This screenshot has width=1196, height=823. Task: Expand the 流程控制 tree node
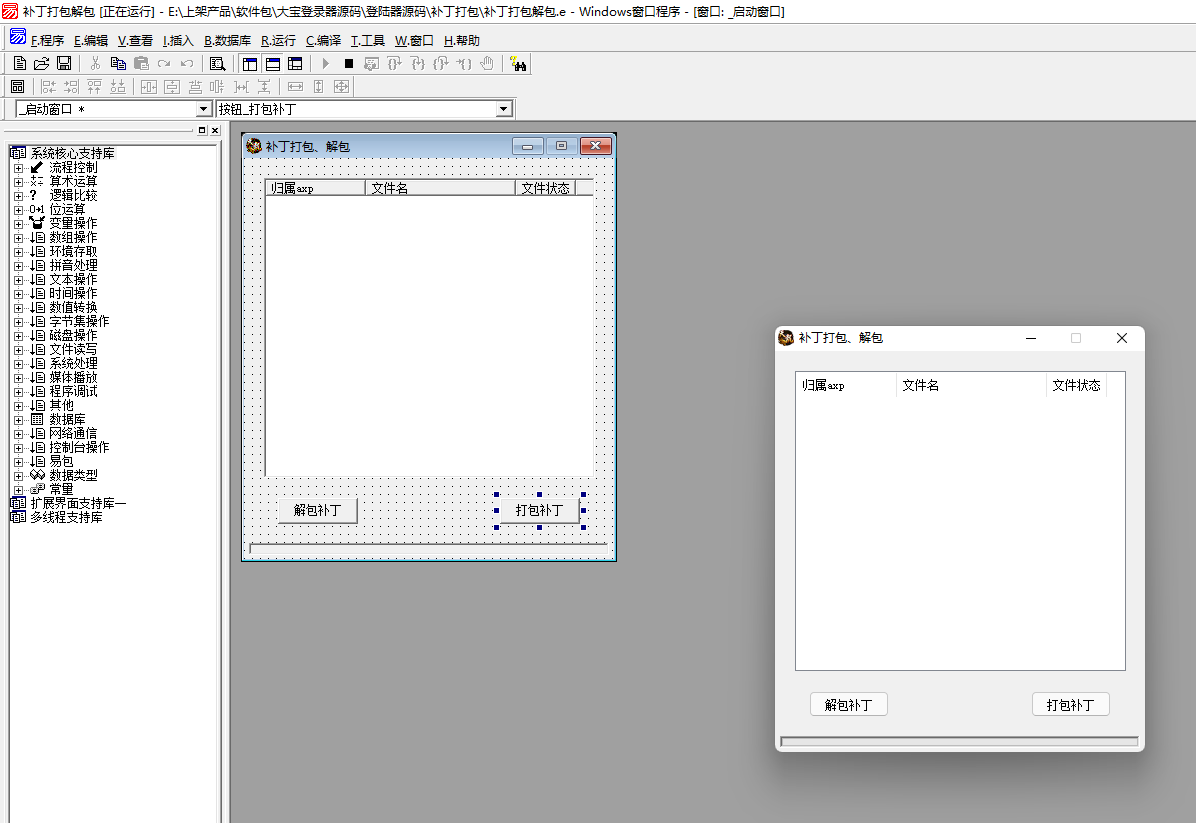click(18, 168)
